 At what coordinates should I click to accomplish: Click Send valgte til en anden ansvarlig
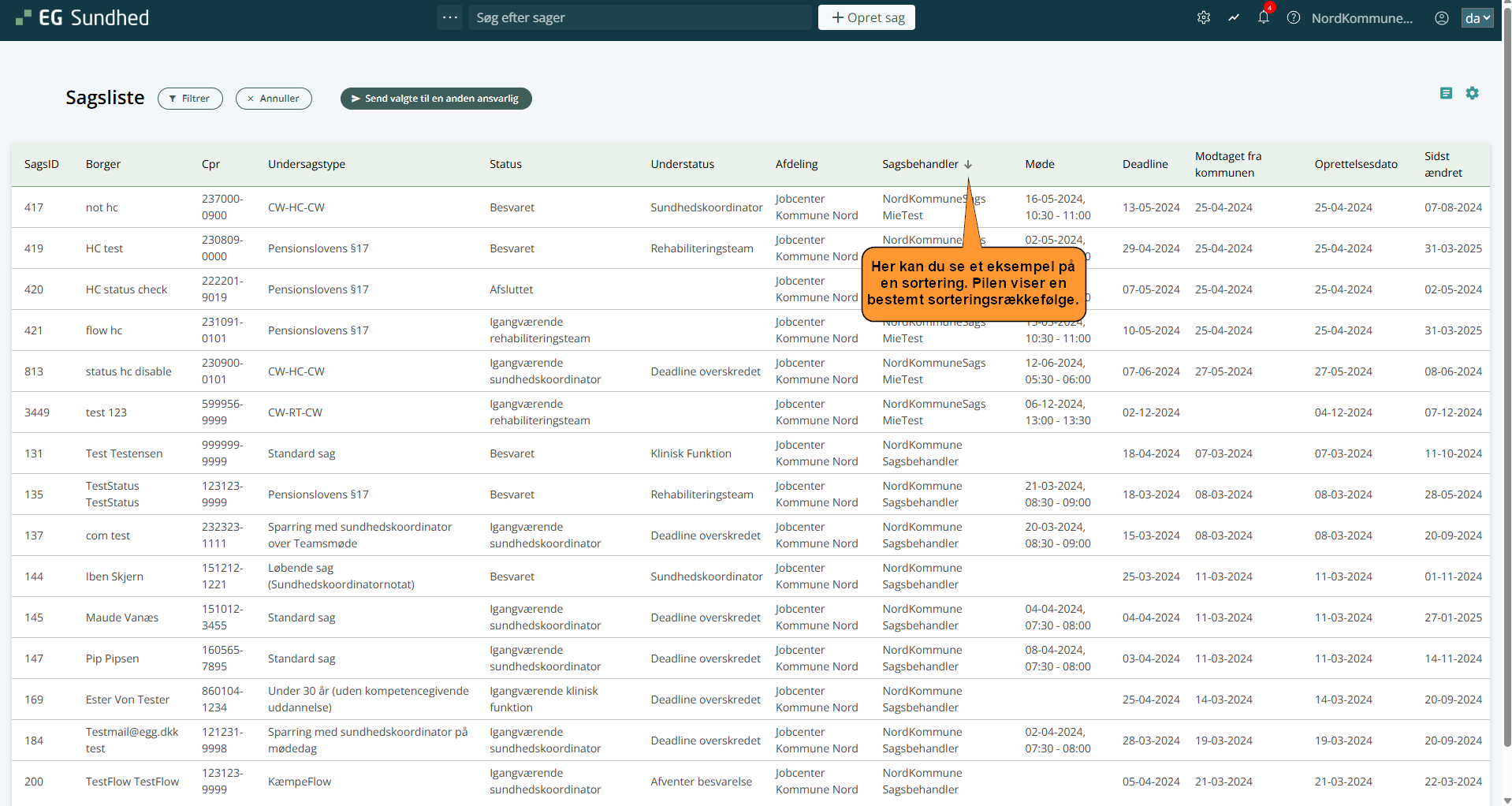click(x=436, y=99)
